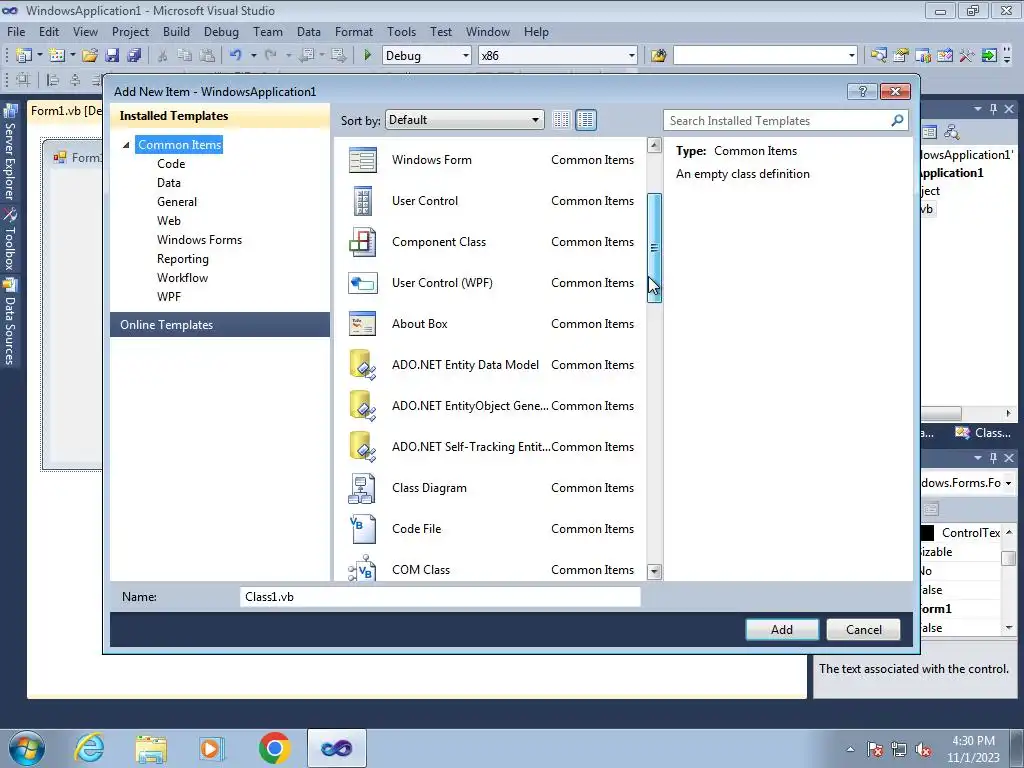1024x768 pixels.
Task: Click the Cancel button
Action: pyautogui.click(x=863, y=630)
